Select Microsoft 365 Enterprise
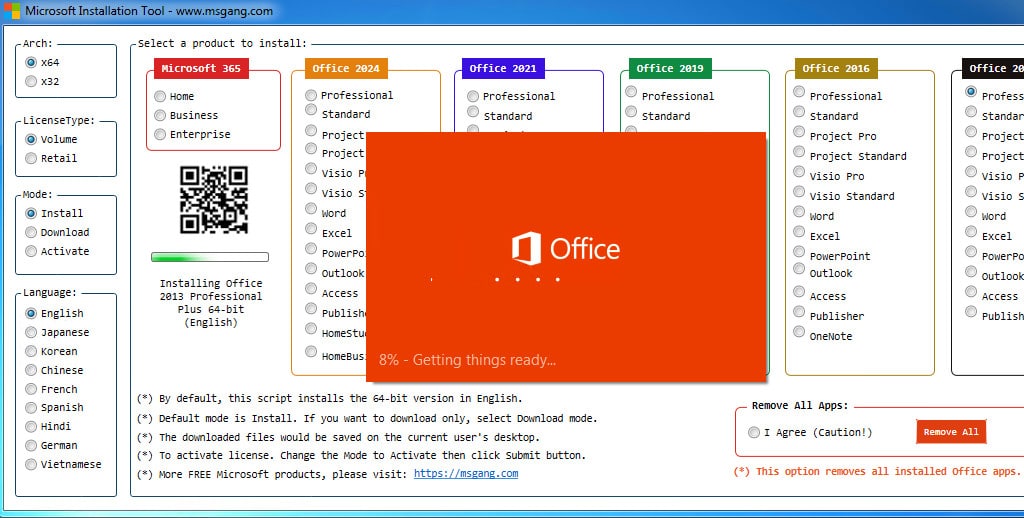Viewport: 1024px width, 518px height. [x=160, y=135]
